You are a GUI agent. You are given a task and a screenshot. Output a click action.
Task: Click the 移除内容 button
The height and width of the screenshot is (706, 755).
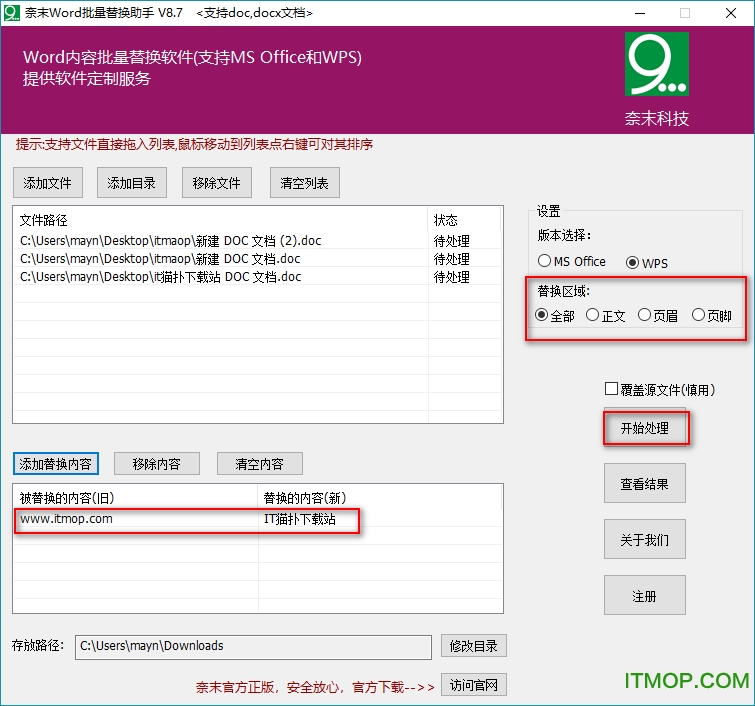(157, 464)
